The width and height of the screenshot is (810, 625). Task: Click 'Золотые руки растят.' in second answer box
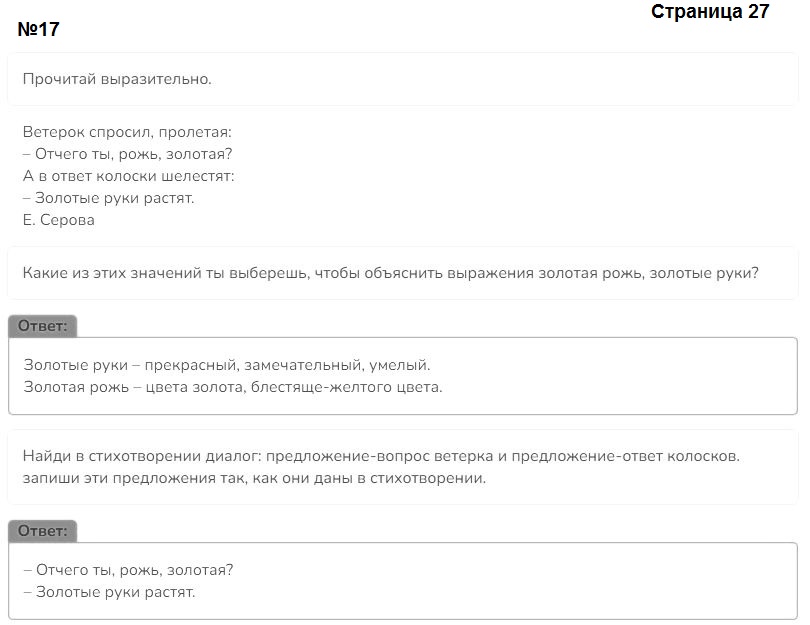(110, 592)
